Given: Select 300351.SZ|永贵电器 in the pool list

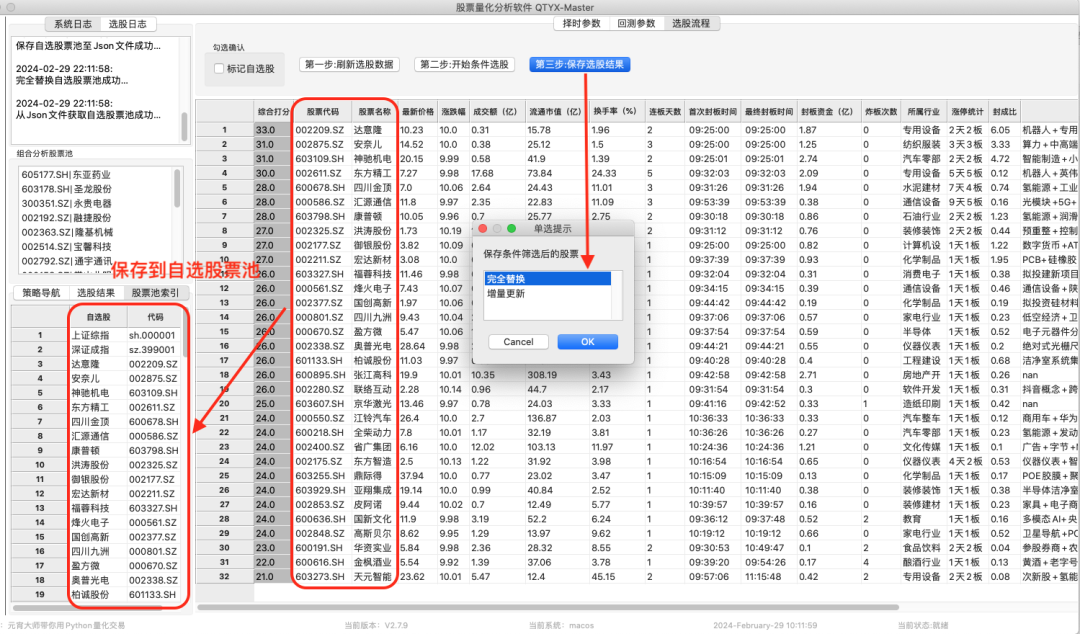Looking at the screenshot, I should click(x=66, y=204).
